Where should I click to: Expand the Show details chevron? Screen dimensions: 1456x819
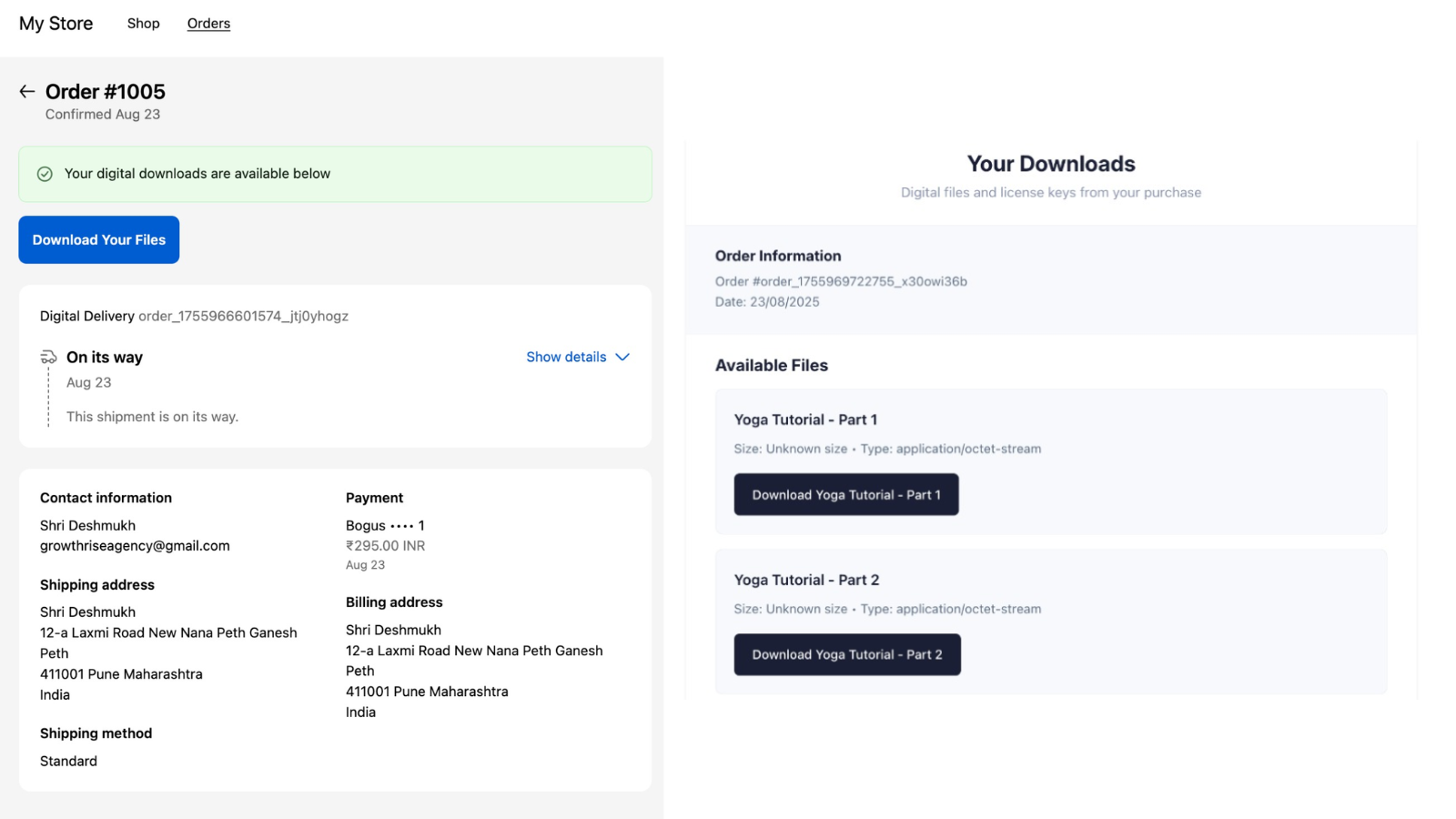pyautogui.click(x=622, y=357)
